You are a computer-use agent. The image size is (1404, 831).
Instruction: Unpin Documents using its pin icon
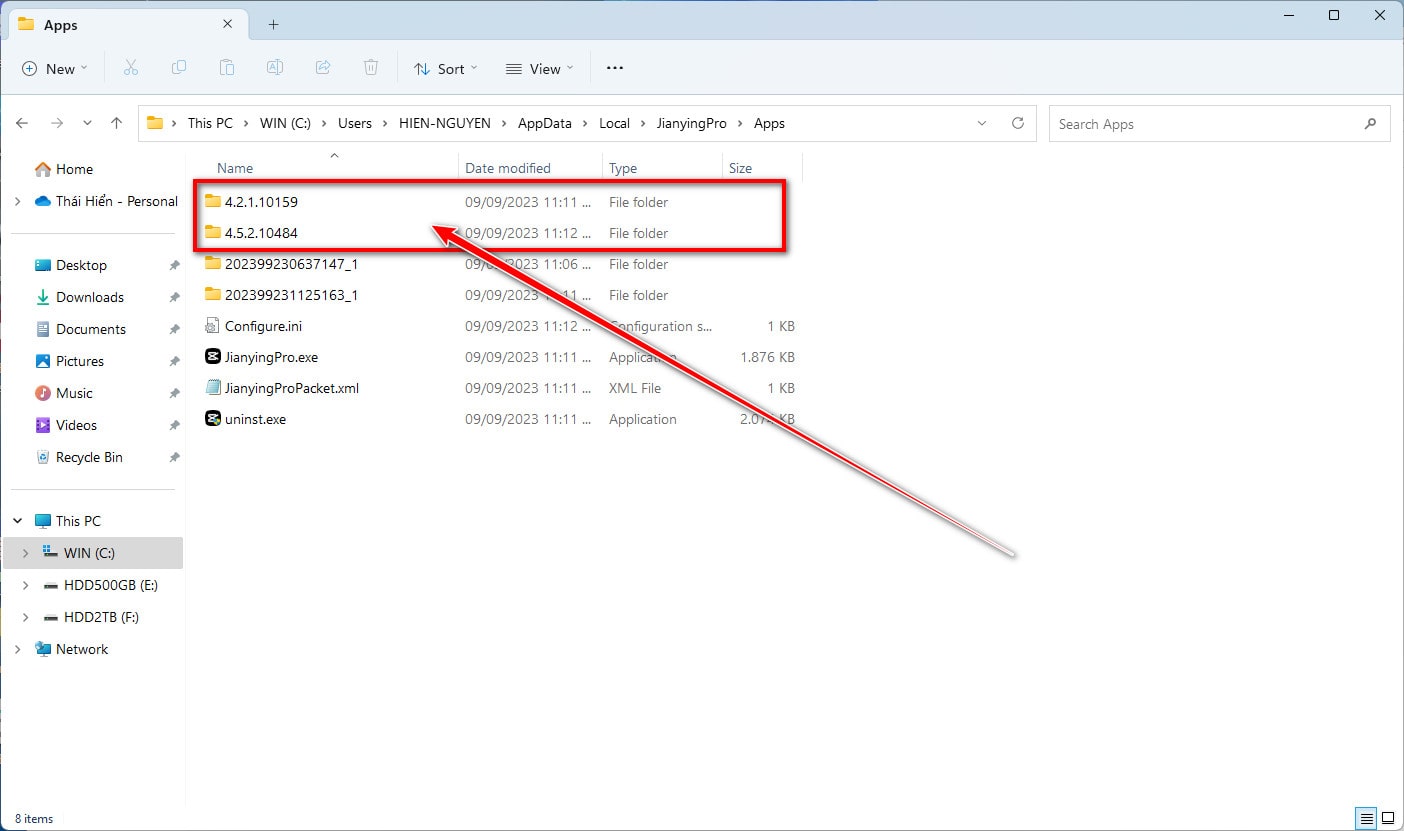pyautogui.click(x=174, y=330)
